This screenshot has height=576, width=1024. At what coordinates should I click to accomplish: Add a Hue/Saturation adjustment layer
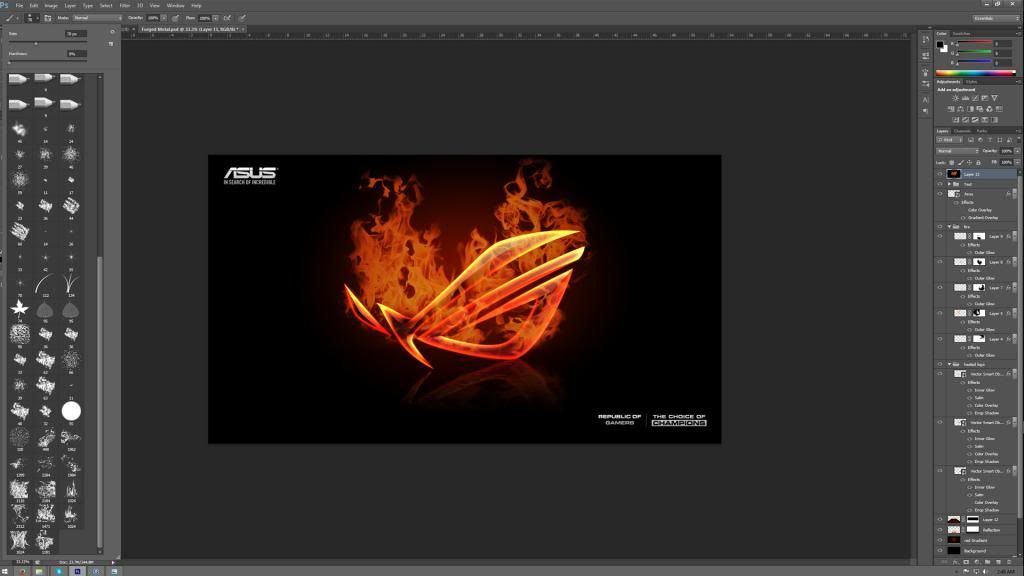click(x=951, y=109)
